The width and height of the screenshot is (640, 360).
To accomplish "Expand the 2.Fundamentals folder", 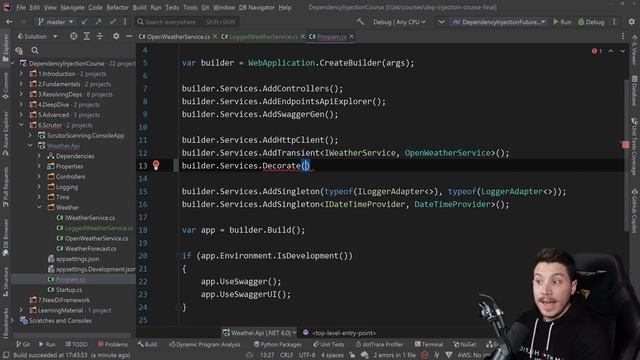I will tap(21, 84).
